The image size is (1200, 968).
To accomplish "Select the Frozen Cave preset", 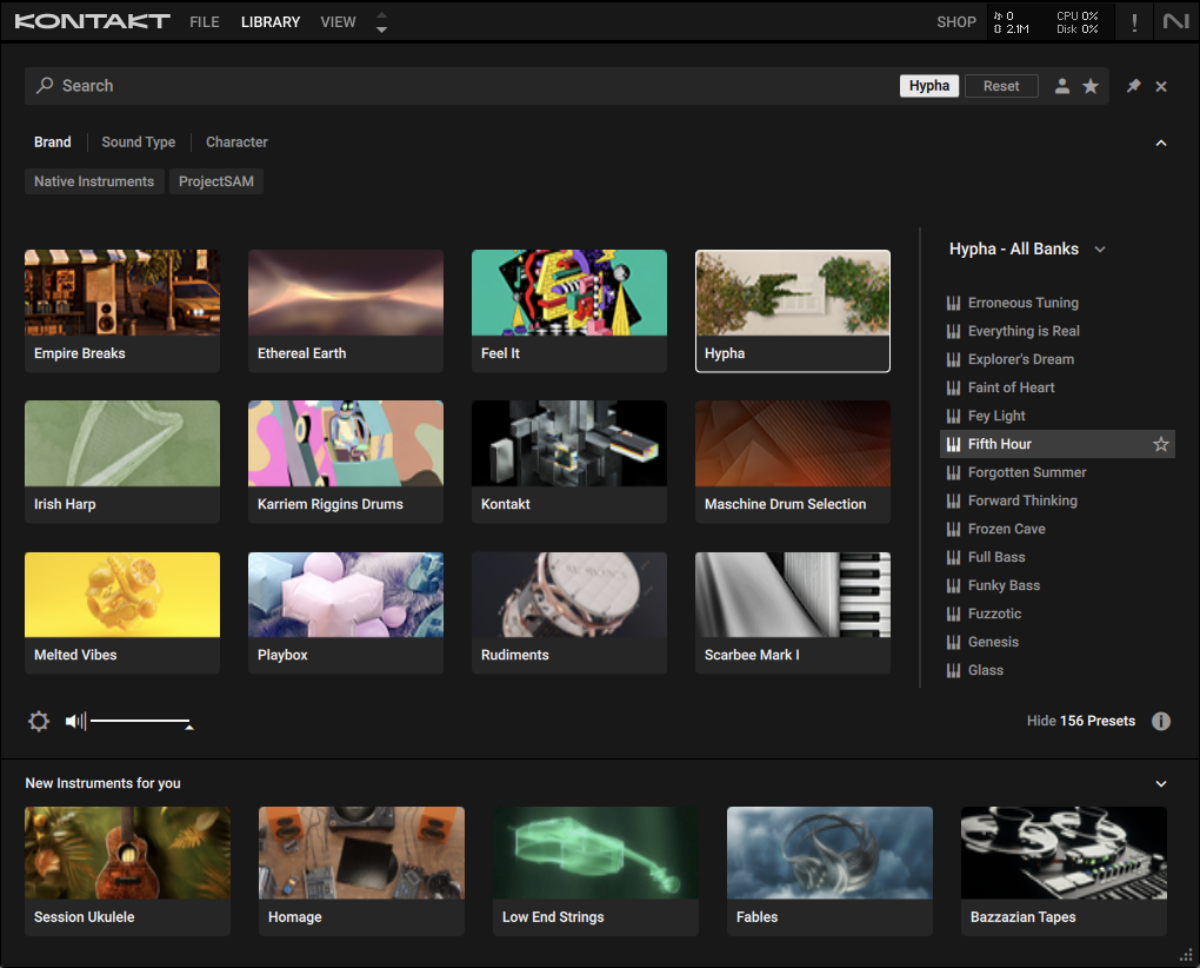I will (x=1057, y=529).
